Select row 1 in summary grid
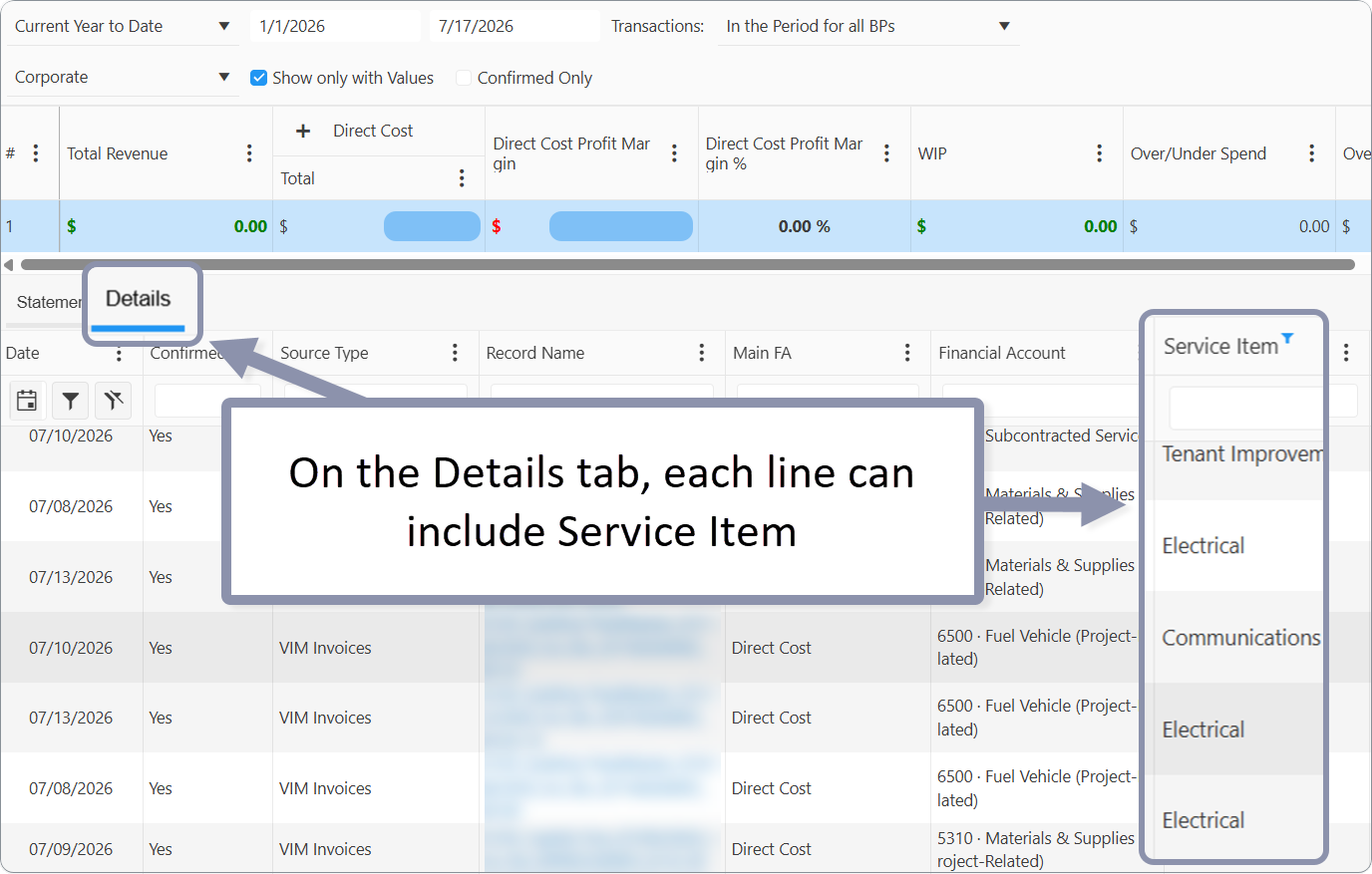The image size is (1372, 874). (x=686, y=226)
